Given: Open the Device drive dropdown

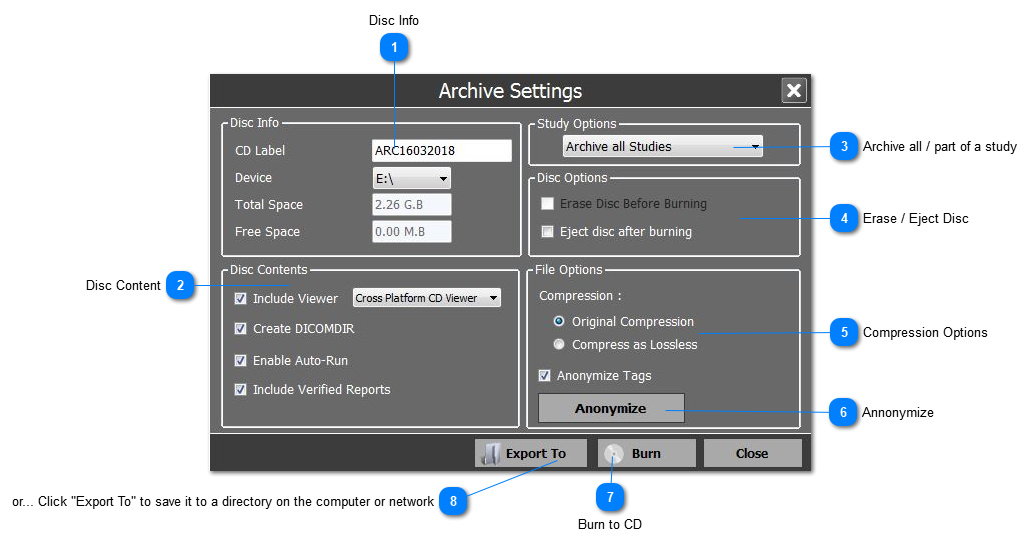Looking at the screenshot, I should click(412, 178).
